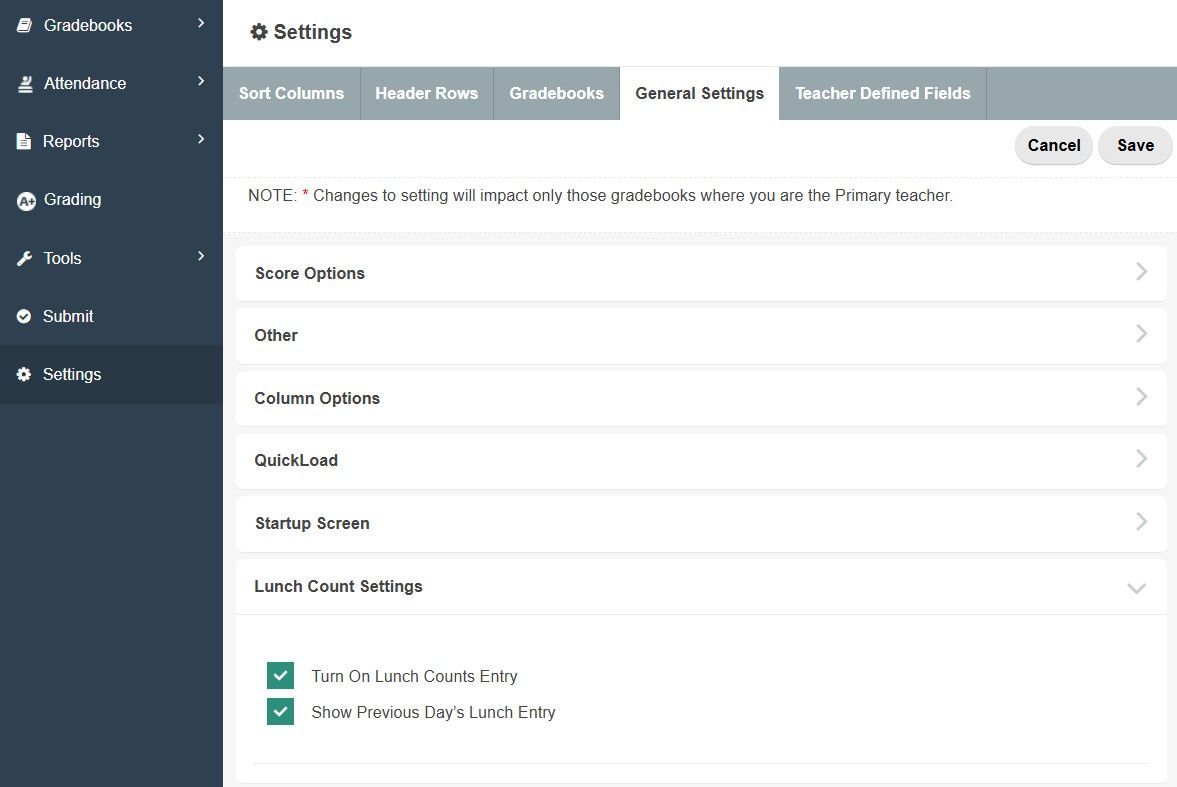Expand the Startup Screen section chevron

point(1141,521)
